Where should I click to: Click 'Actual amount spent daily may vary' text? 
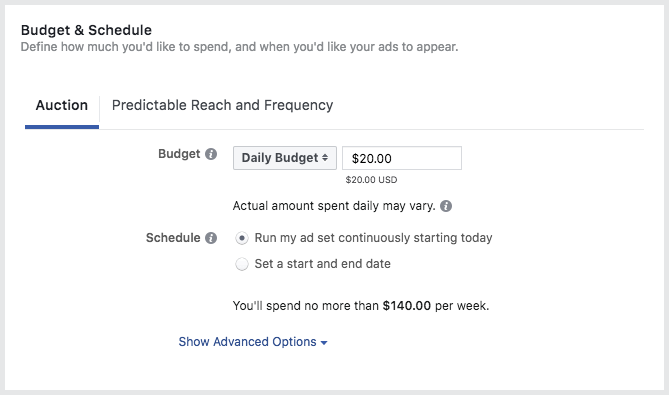coord(334,206)
